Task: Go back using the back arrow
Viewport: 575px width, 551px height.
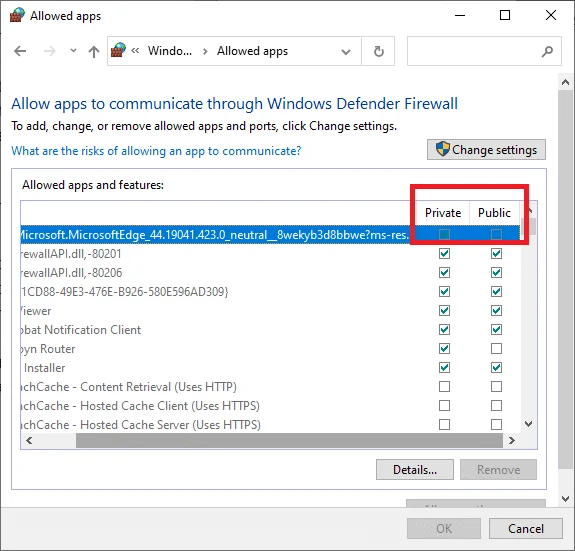Action: pos(20,51)
